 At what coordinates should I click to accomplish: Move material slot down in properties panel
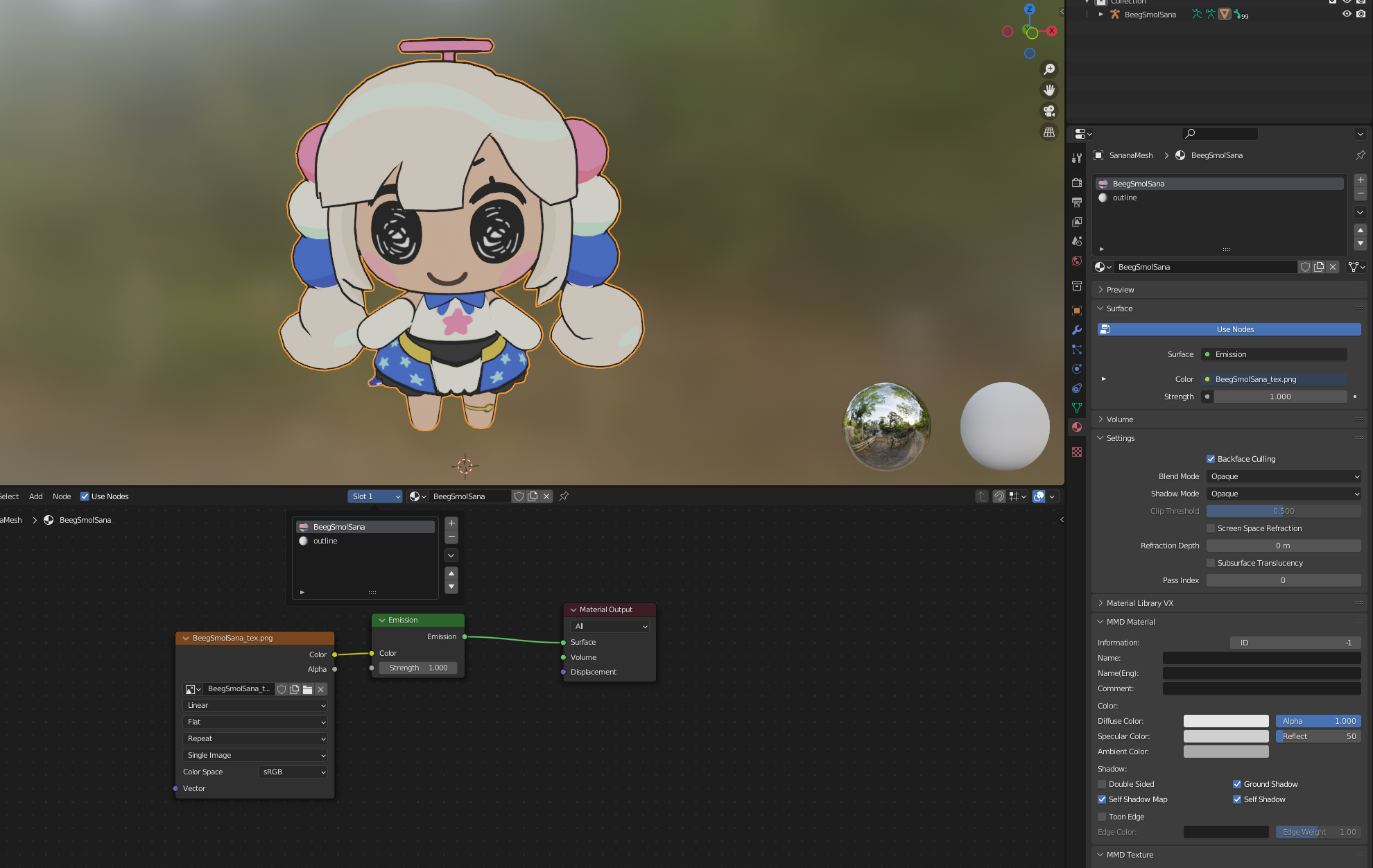tap(1361, 243)
